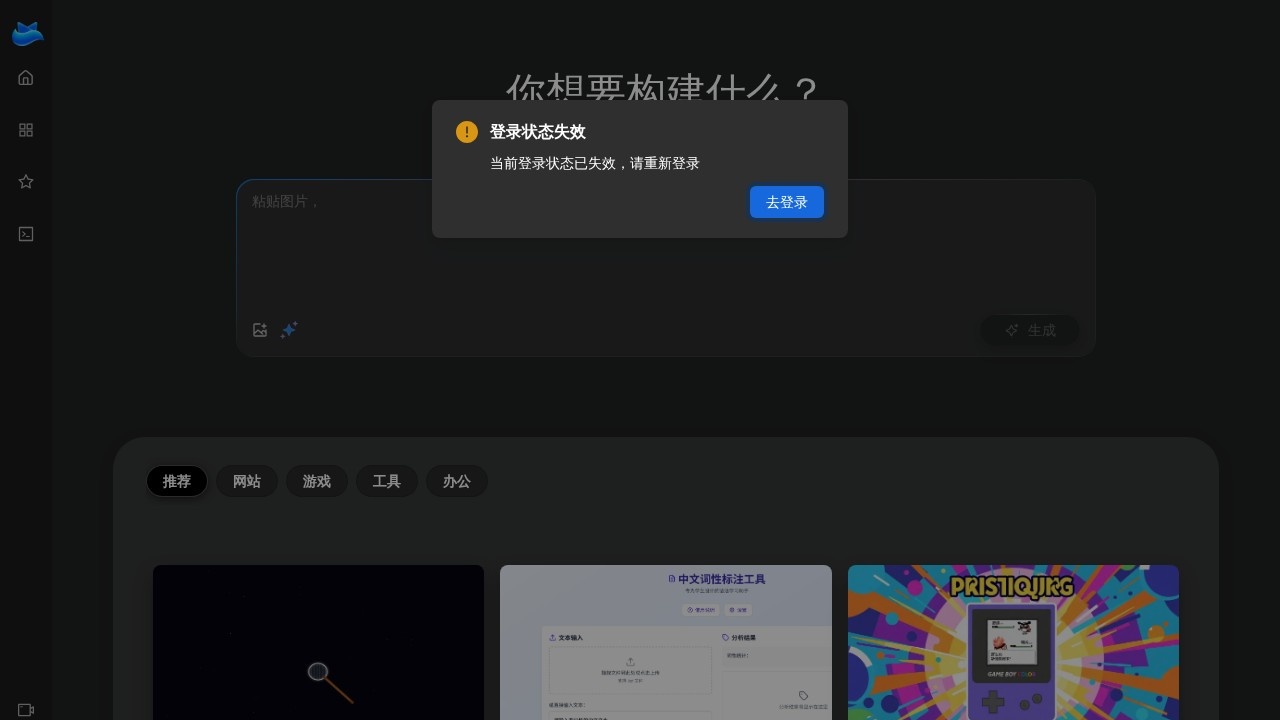The height and width of the screenshot is (720, 1280).
Task: Open the terminal console icon in sidebar
Action: pyautogui.click(x=26, y=234)
